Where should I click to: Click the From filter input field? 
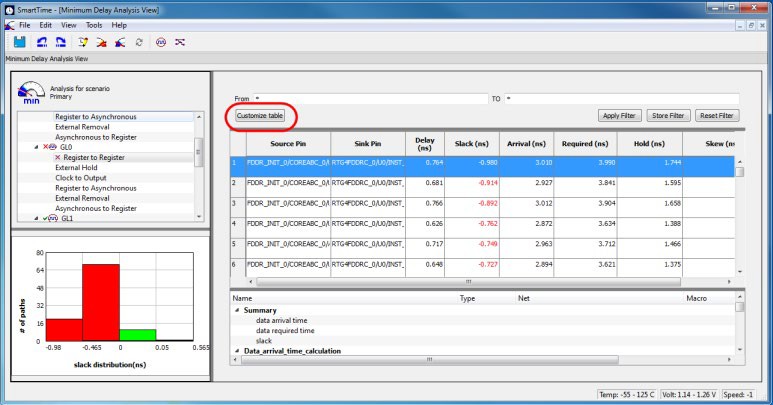pyautogui.click(x=370, y=99)
